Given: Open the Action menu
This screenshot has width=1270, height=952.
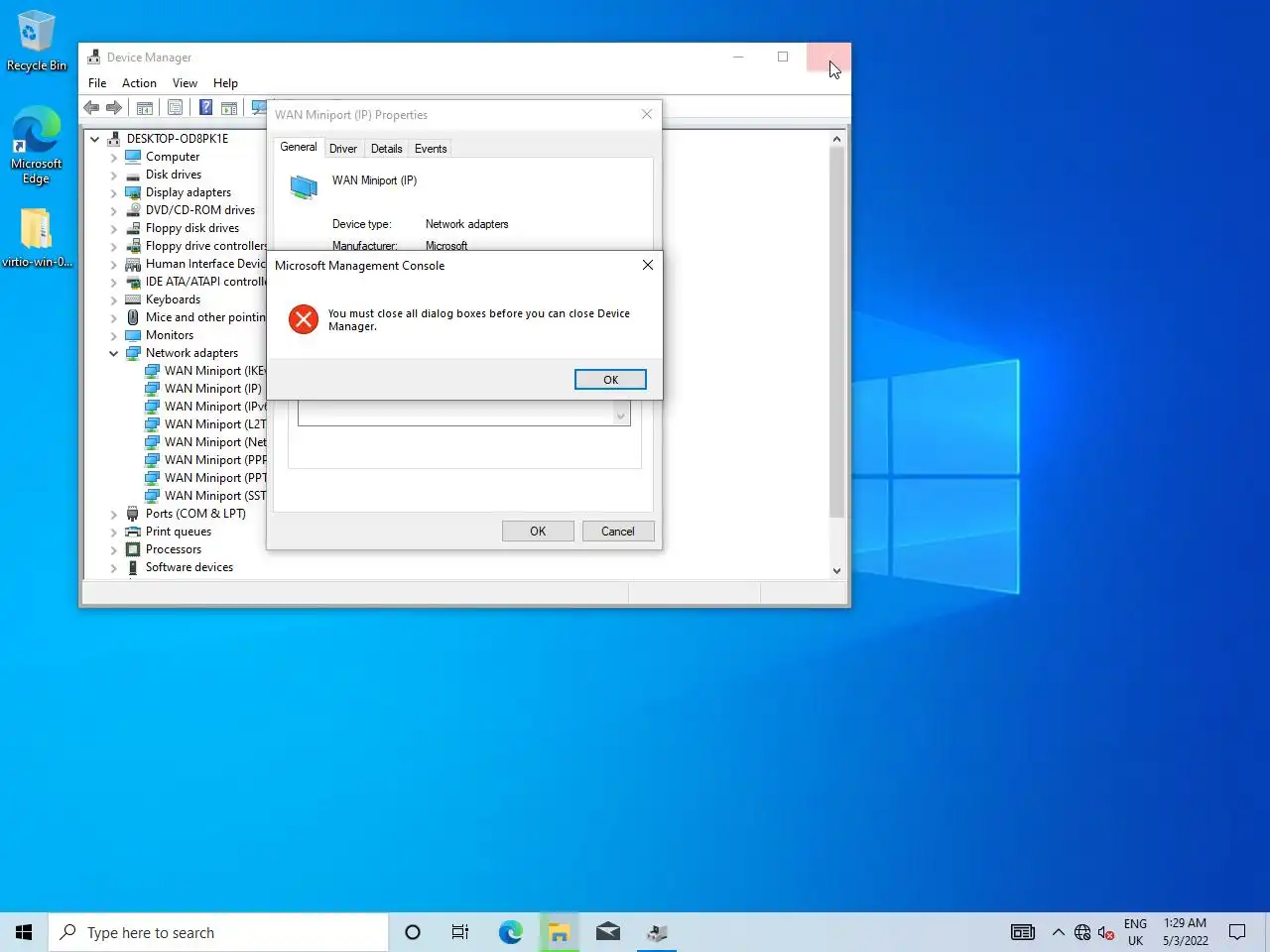Looking at the screenshot, I should click(x=139, y=83).
